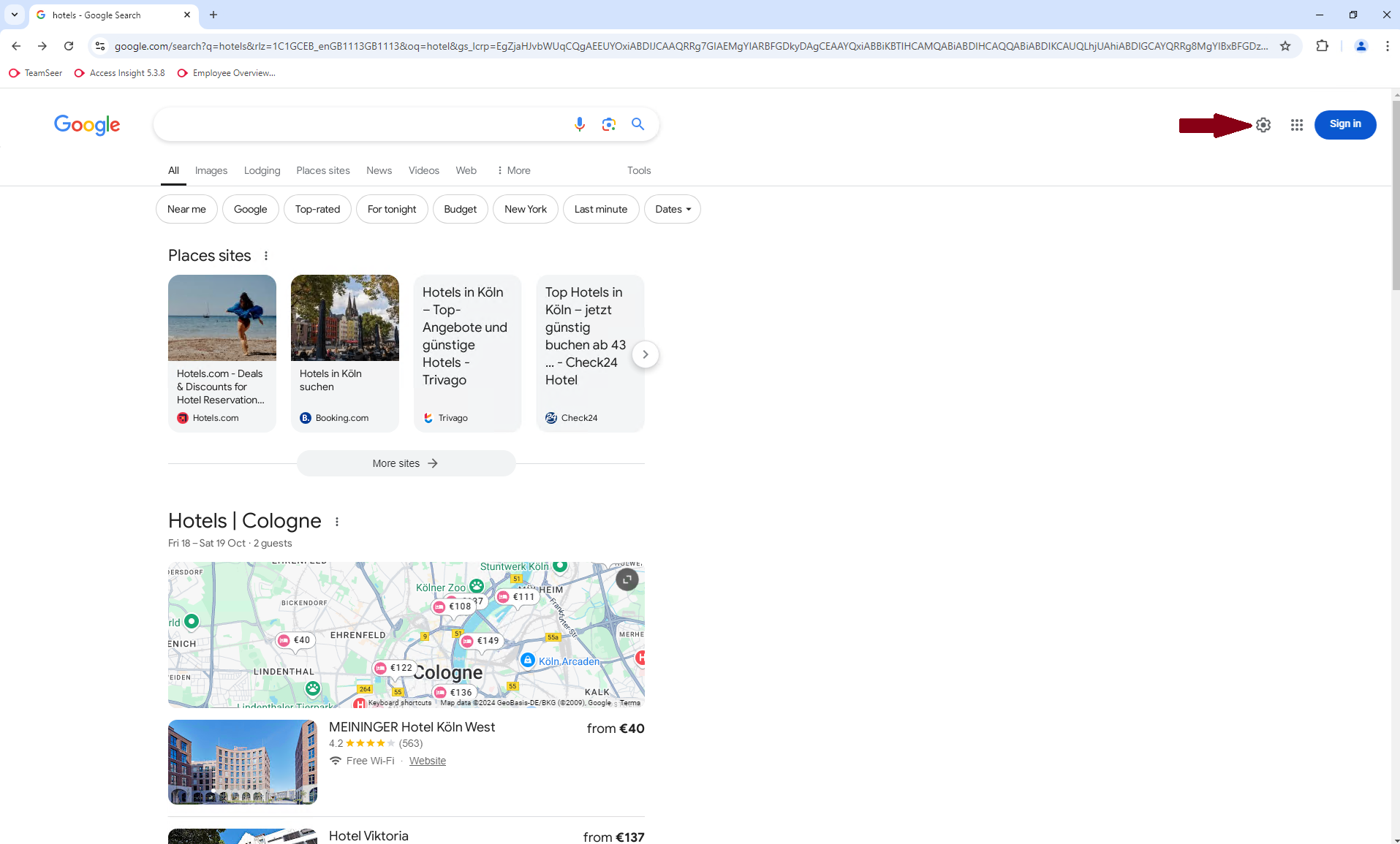The width and height of the screenshot is (1400, 844).
Task: Apply the Last minute filter chip
Action: click(x=601, y=209)
